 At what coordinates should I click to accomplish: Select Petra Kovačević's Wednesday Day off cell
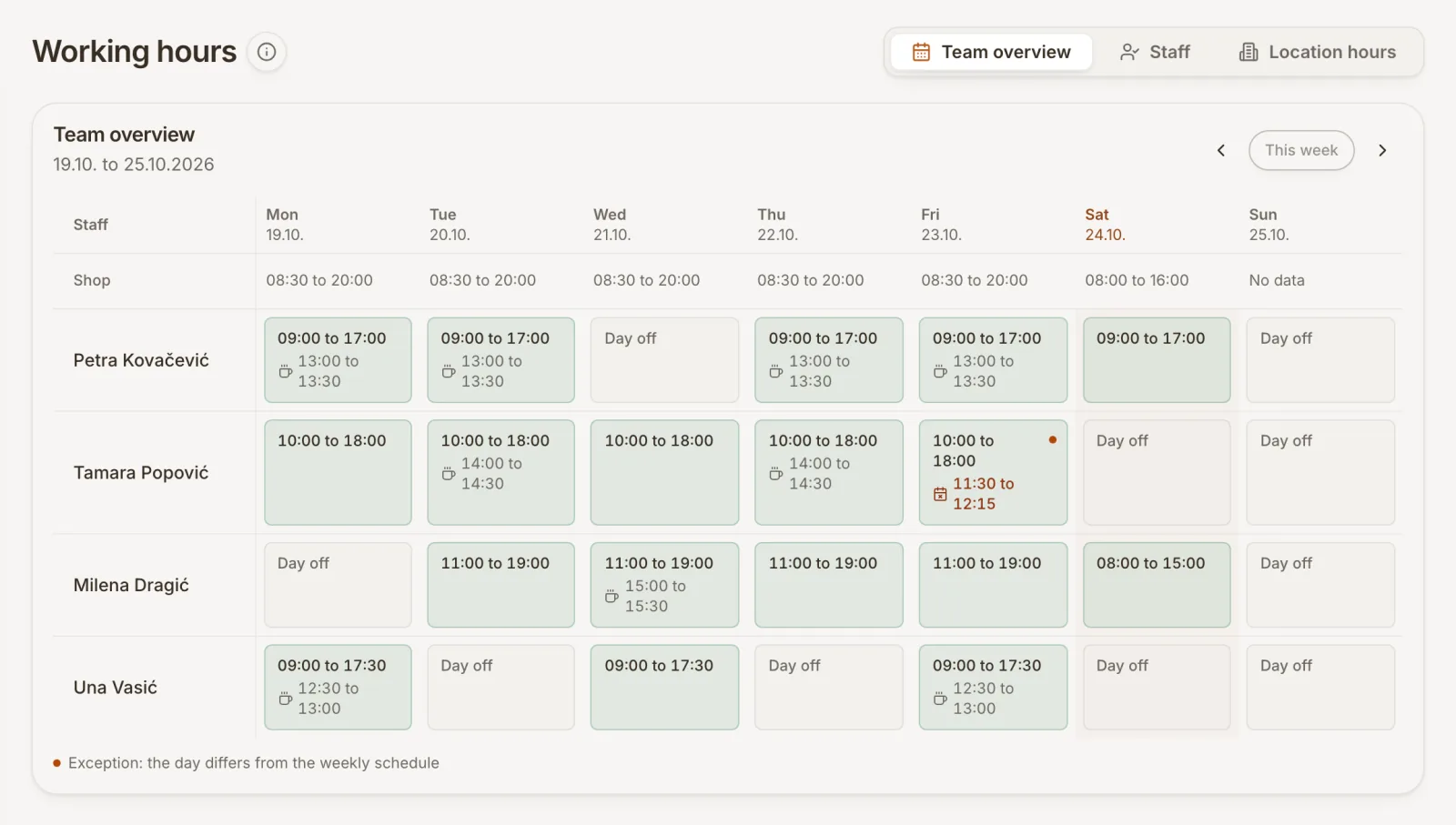pos(664,359)
